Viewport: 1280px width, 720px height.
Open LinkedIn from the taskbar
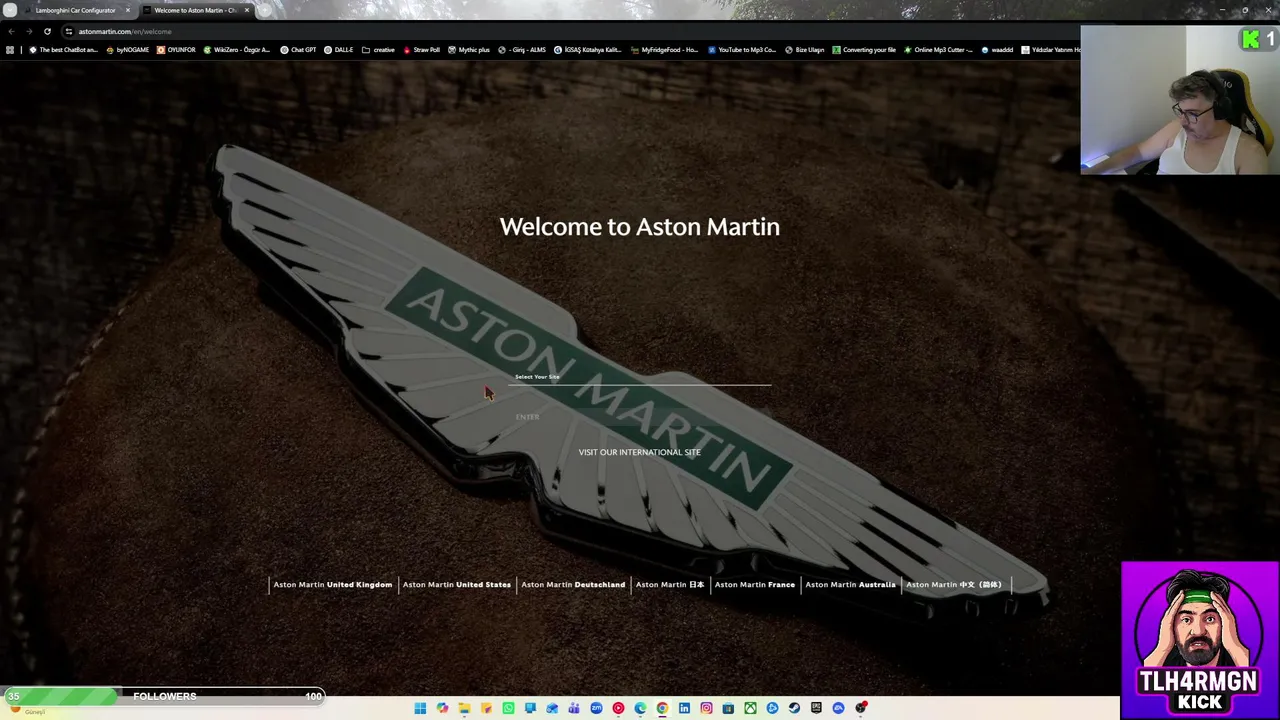pos(684,708)
